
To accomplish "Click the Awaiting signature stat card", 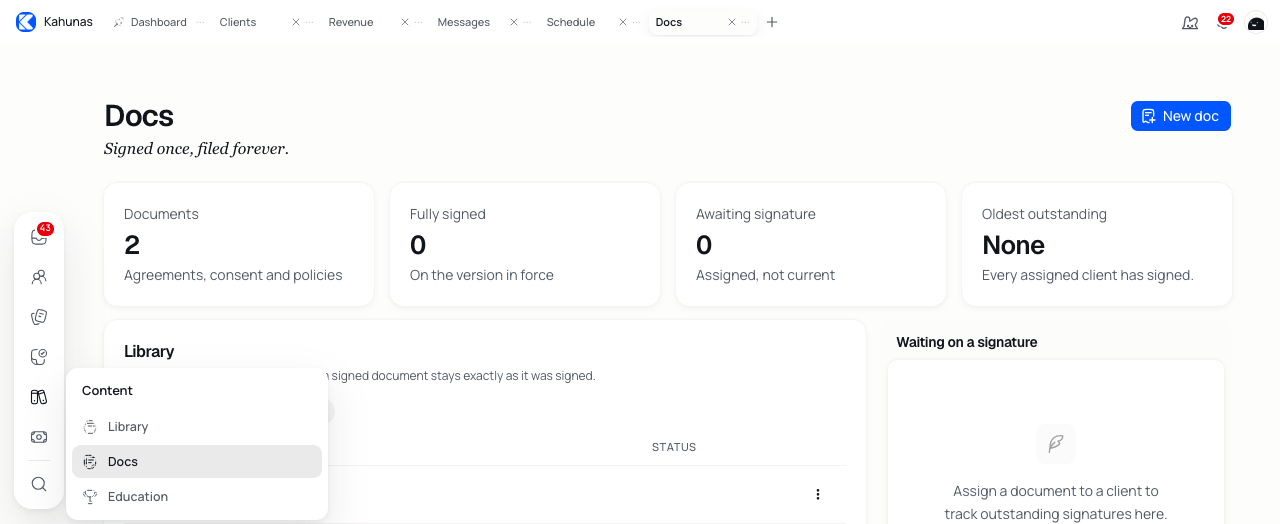I will point(811,244).
